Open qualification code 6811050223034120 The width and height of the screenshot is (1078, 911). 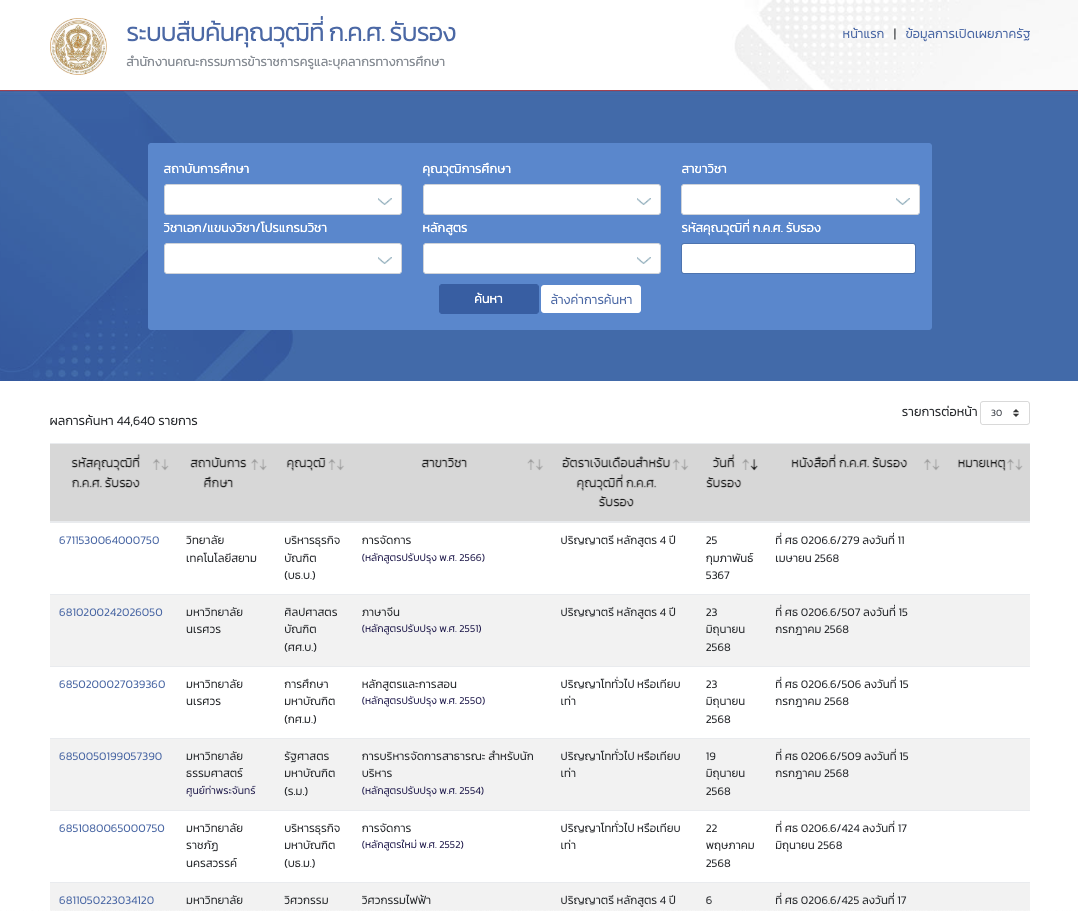107,900
